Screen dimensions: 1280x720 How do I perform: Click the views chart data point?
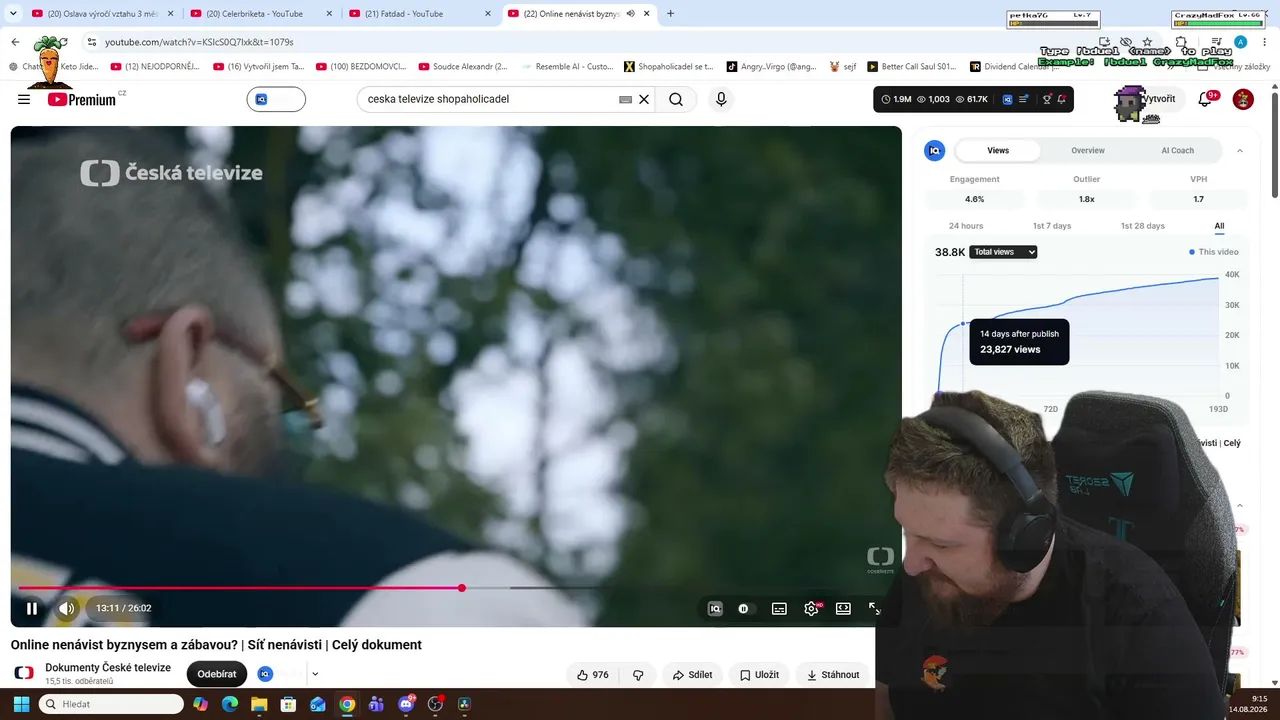[963, 324]
